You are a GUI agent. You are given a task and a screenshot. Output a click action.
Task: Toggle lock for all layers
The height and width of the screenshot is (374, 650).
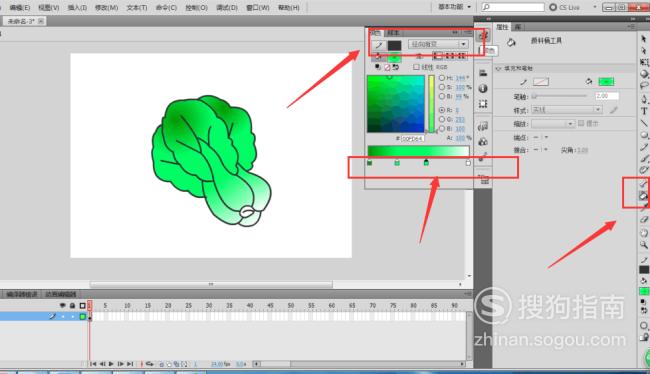pos(73,306)
